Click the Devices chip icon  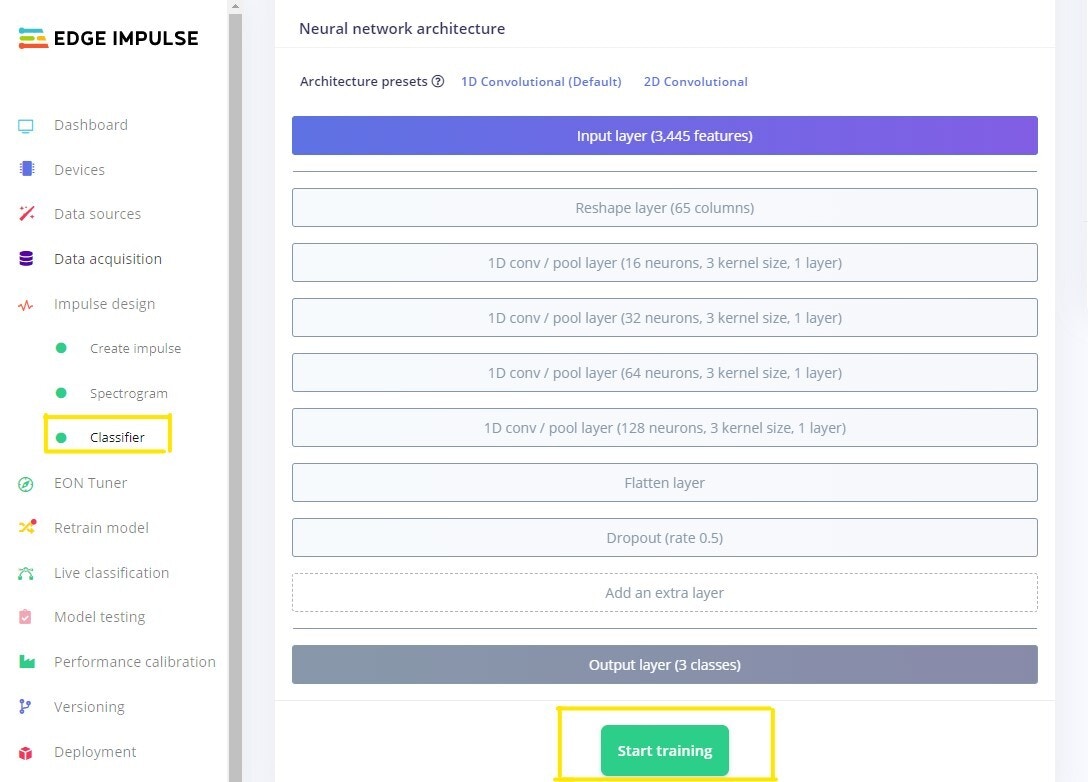(26, 169)
